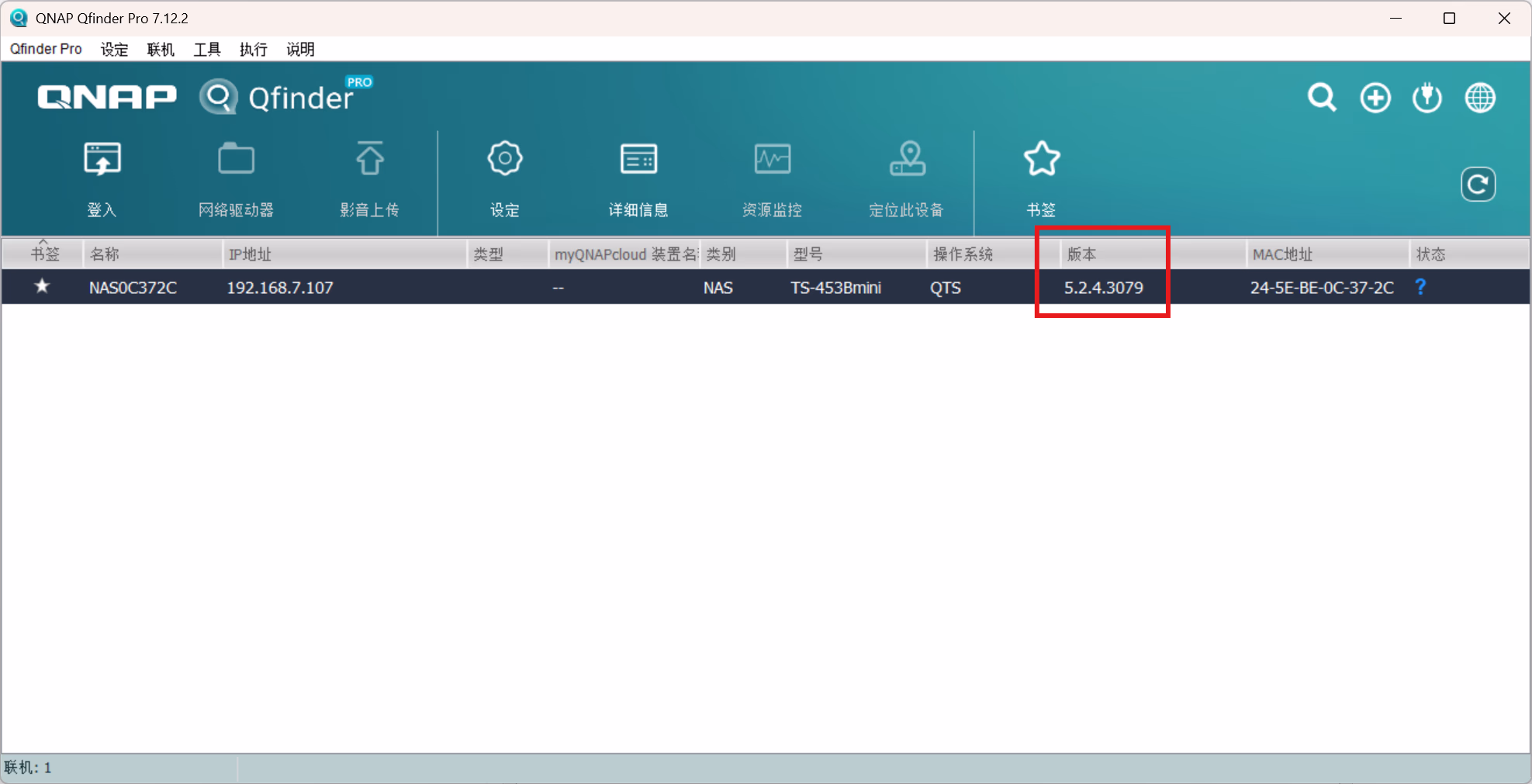Click MAC address 24-5E-BE-0C-37-2C
Viewport: 1532px width, 784px height.
(1322, 288)
